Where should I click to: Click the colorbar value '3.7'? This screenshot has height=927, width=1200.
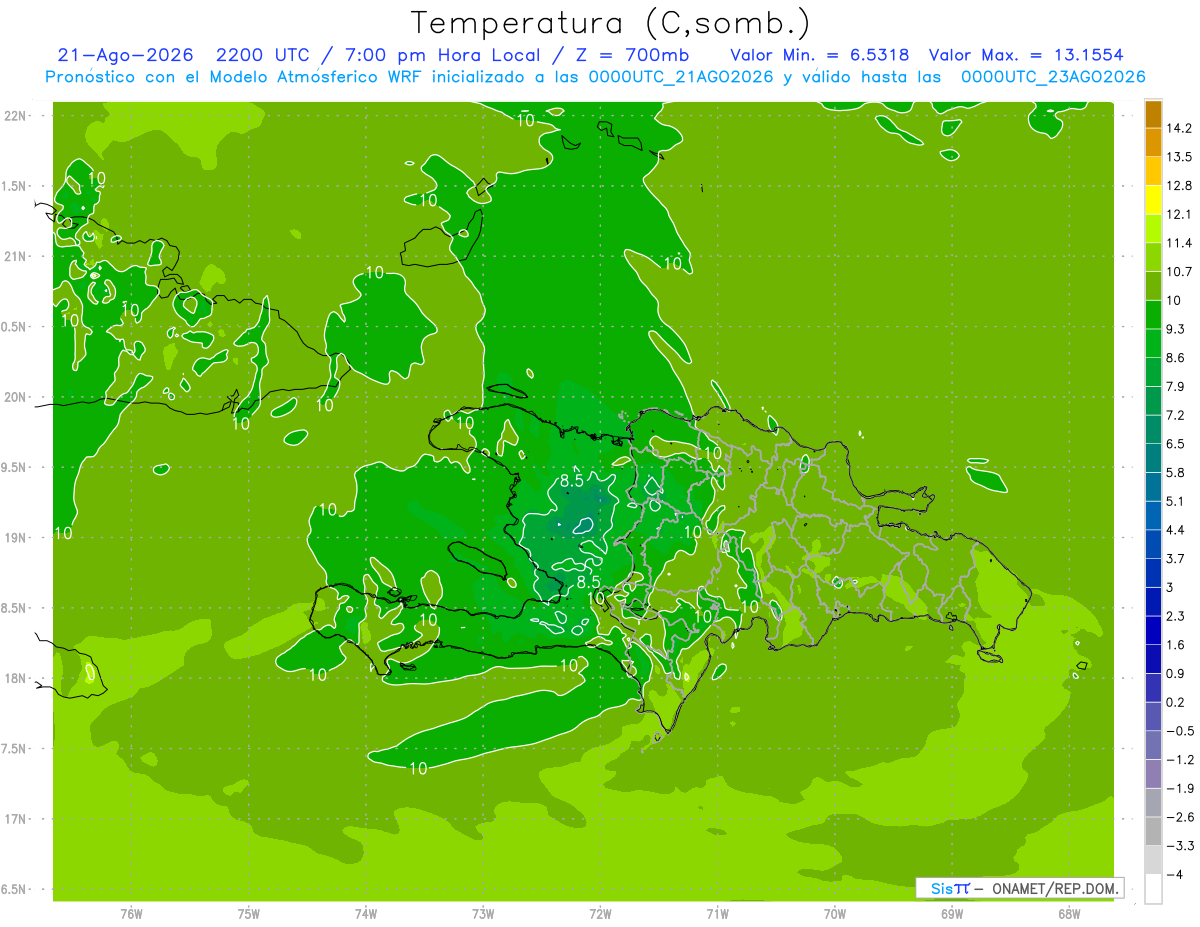coord(1176,559)
